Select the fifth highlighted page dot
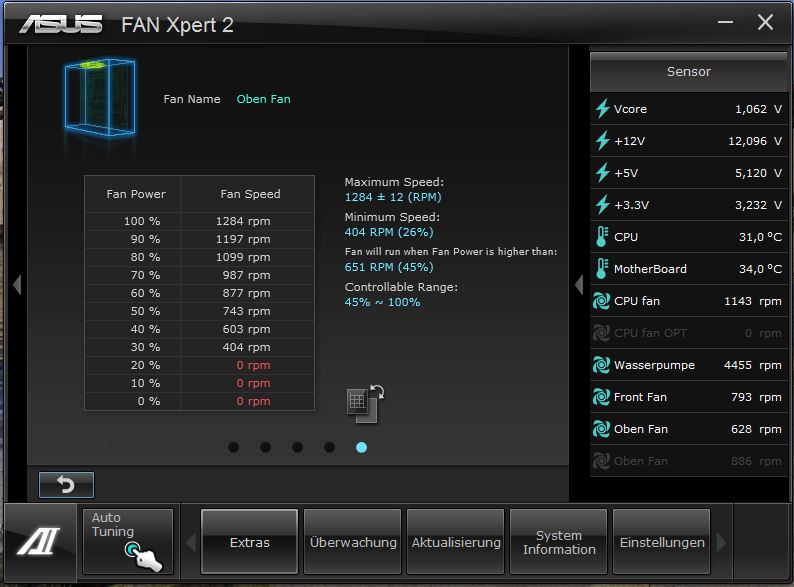Viewport: 794px width, 587px height. pos(361,447)
